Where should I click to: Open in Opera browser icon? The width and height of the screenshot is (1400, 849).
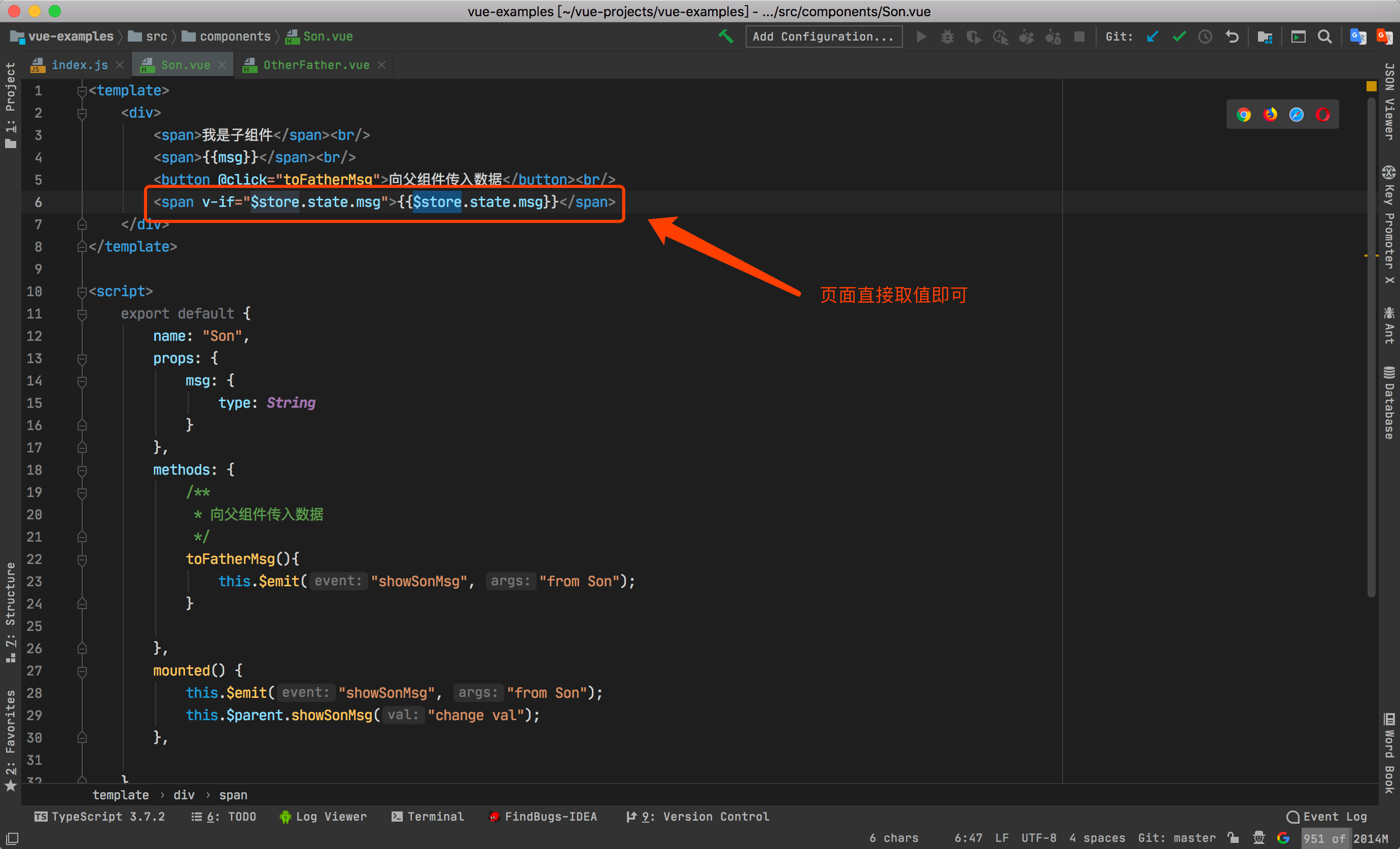1323,115
